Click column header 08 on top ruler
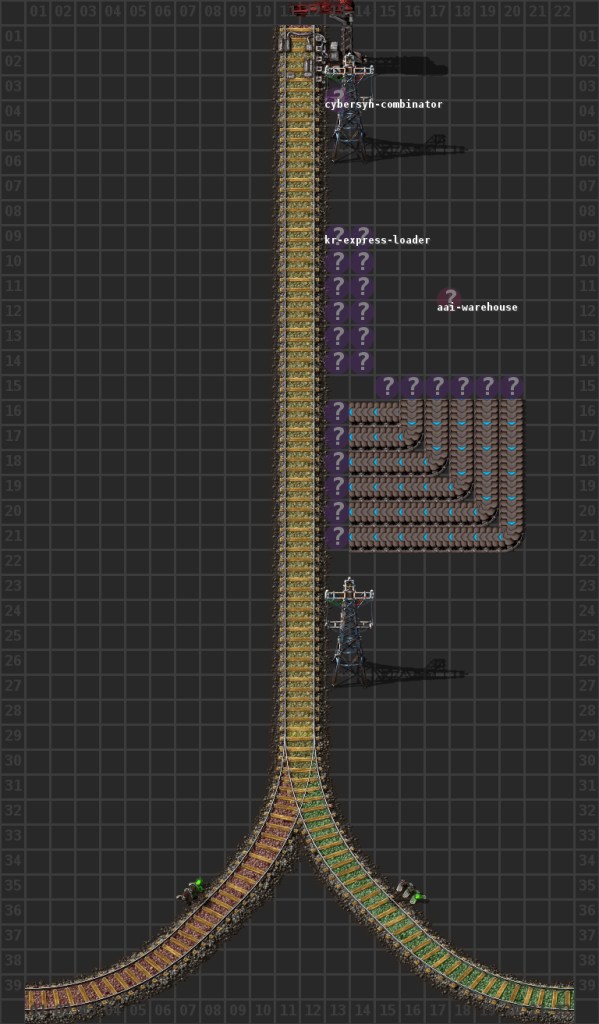The height and width of the screenshot is (1024, 599). (x=212, y=11)
